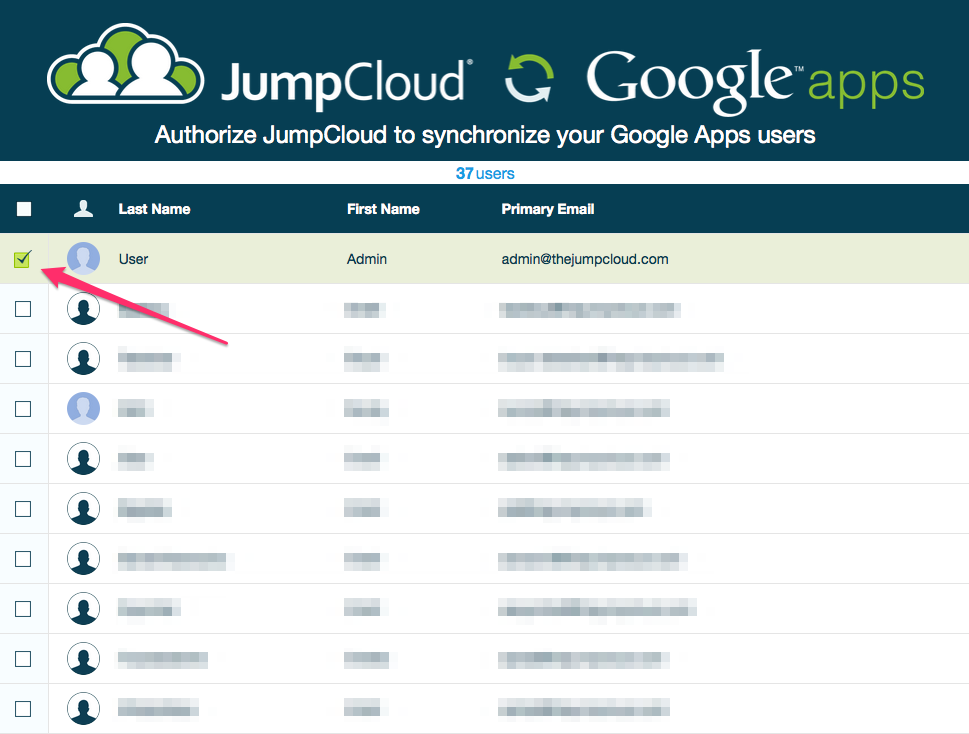This screenshot has width=969, height=734.
Task: Click the user silhouette column header icon
Action: pyautogui.click(x=84, y=209)
